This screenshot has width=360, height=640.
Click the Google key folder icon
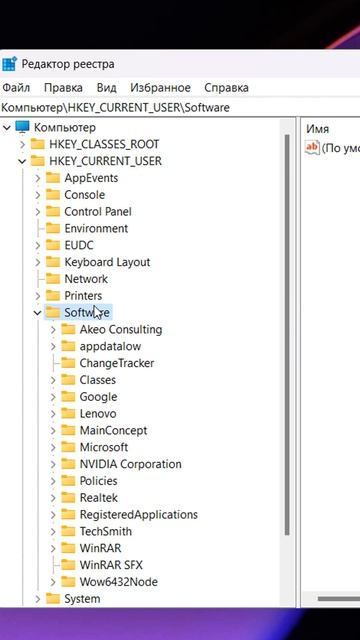(68, 397)
